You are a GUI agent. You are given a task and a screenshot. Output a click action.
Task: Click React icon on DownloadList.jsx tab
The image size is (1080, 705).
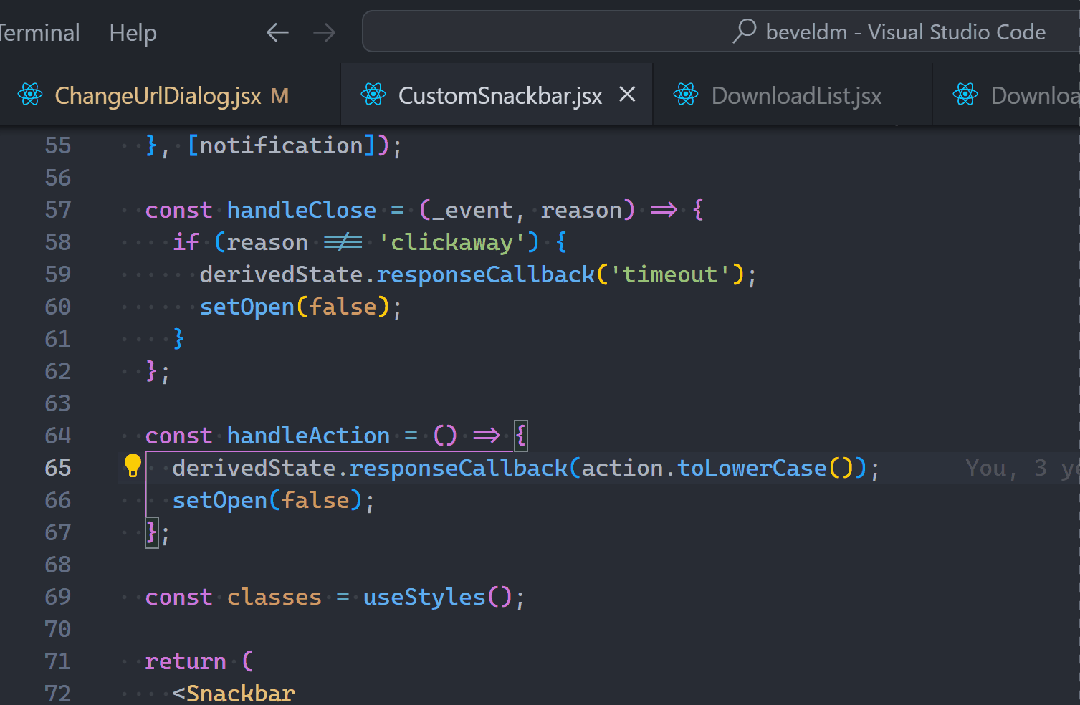686,96
